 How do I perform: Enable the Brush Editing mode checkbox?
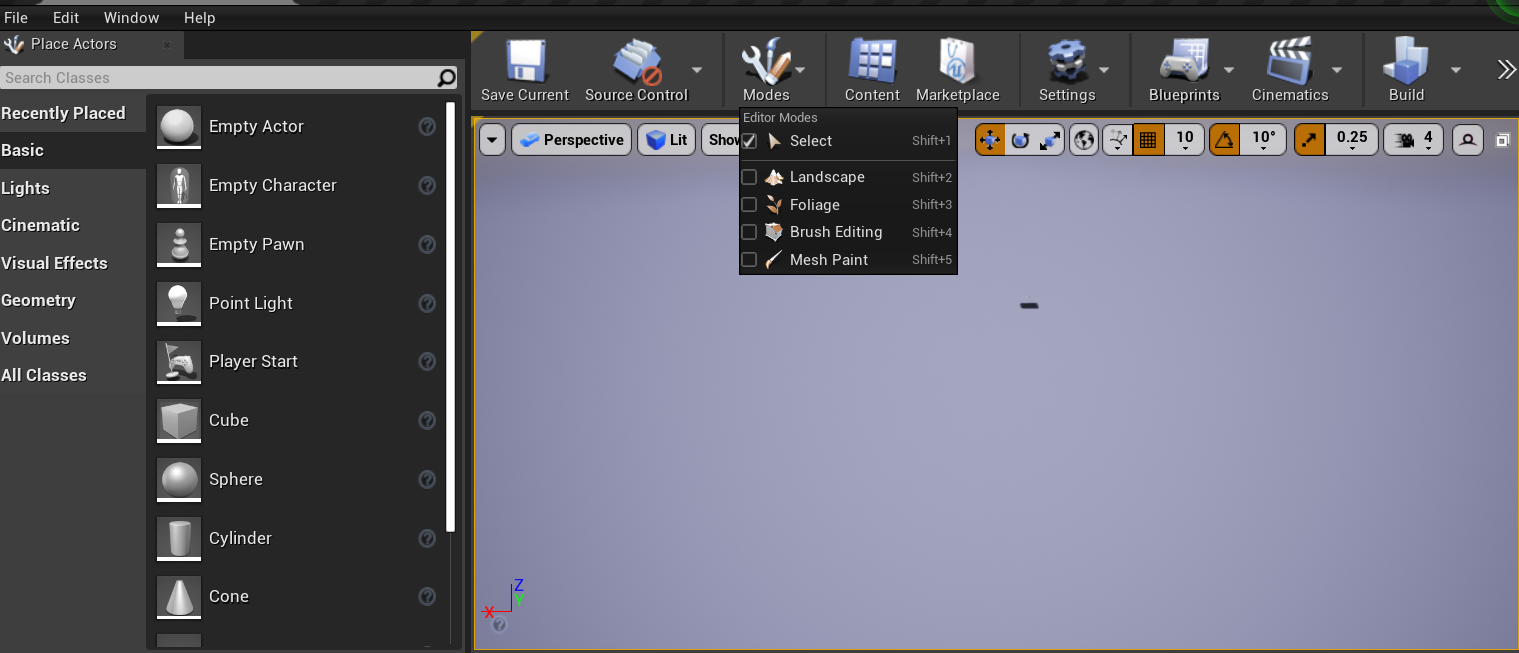(x=749, y=232)
